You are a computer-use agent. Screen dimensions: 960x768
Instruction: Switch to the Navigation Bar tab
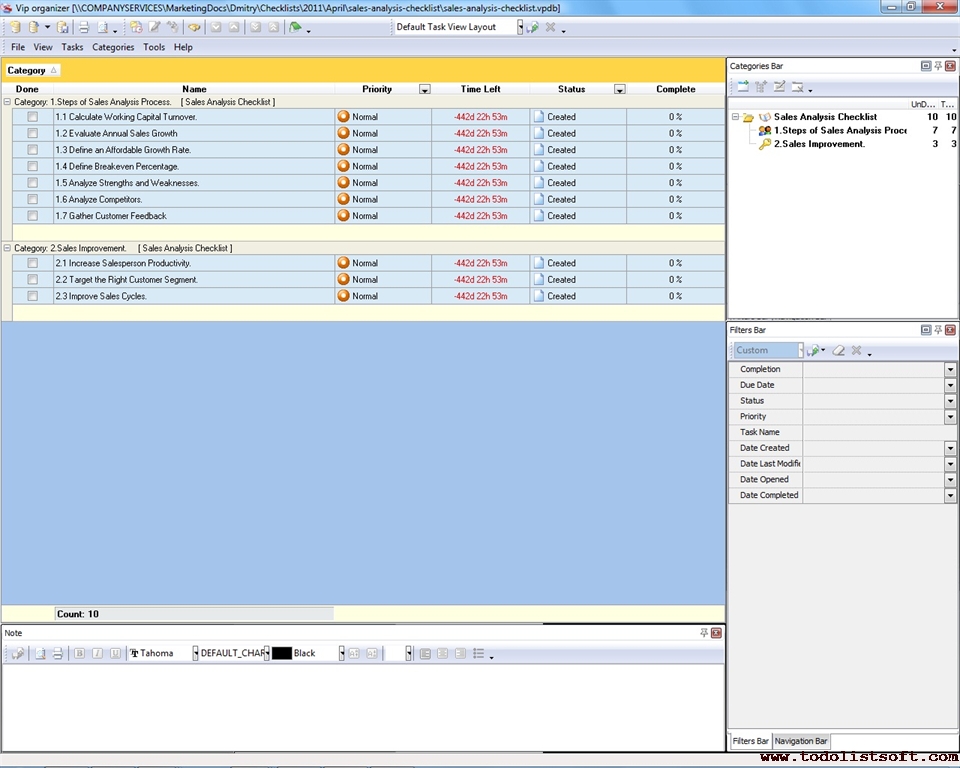coord(801,741)
